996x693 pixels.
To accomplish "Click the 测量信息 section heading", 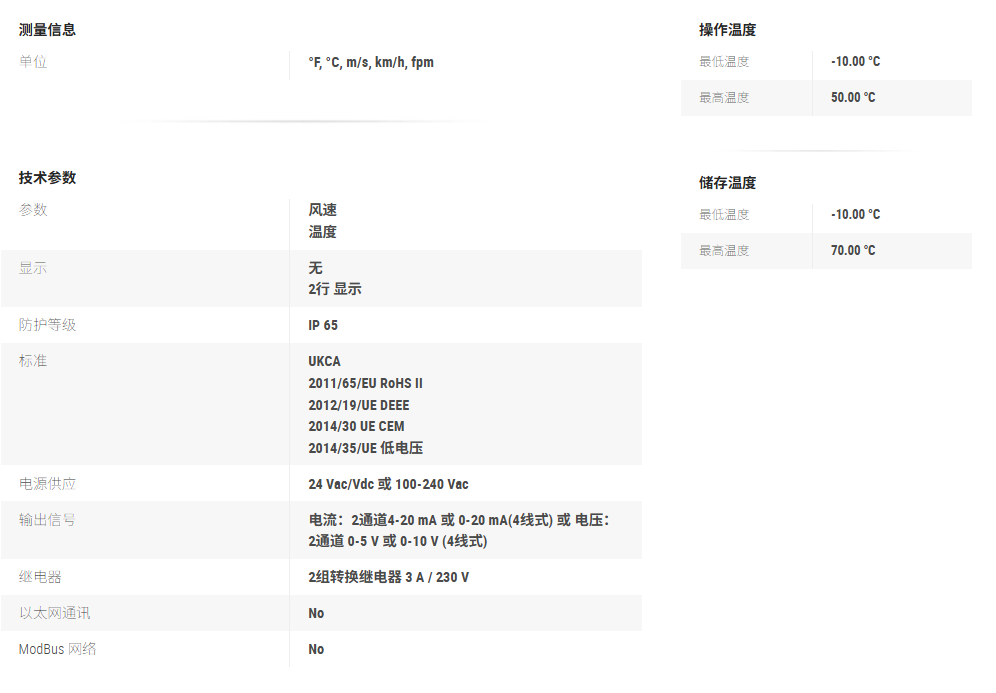I will coord(47,30).
